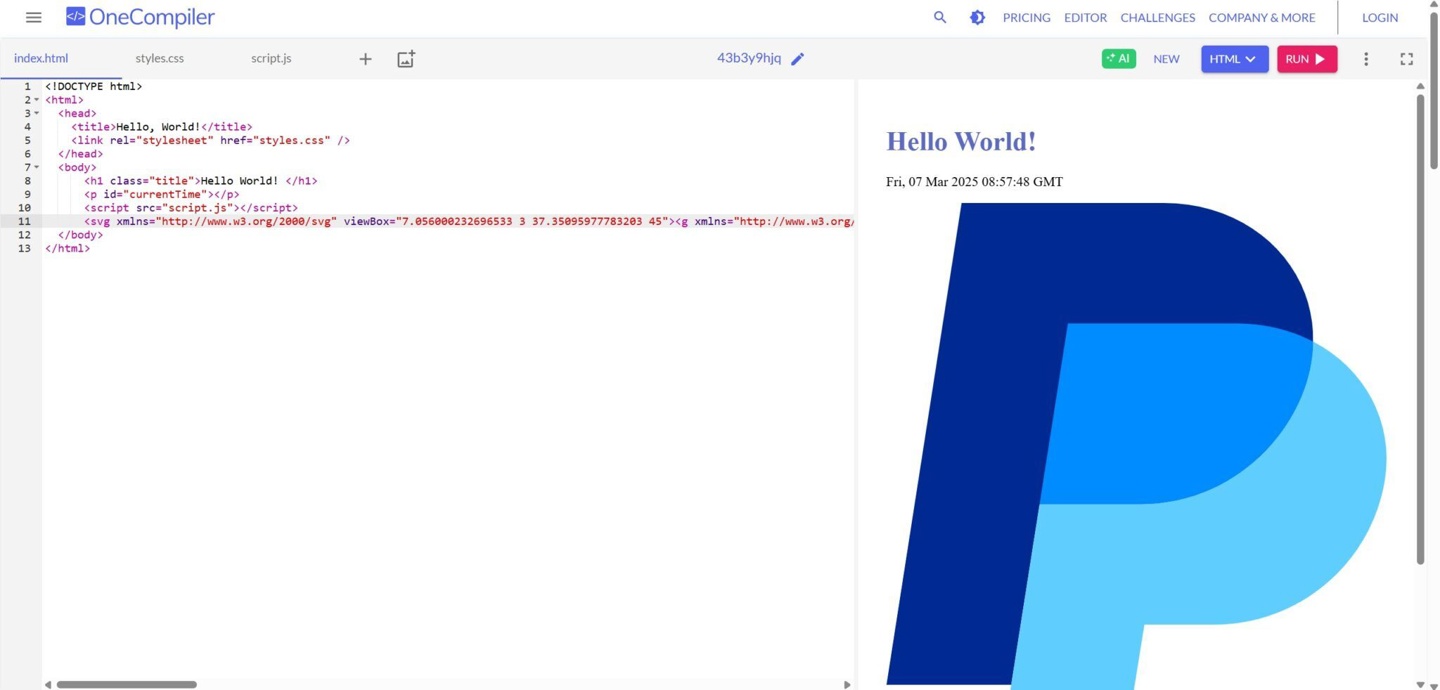Screen dimensions: 1440x690
Task: Click the code name 43b3y9hjq
Action: pos(749,58)
